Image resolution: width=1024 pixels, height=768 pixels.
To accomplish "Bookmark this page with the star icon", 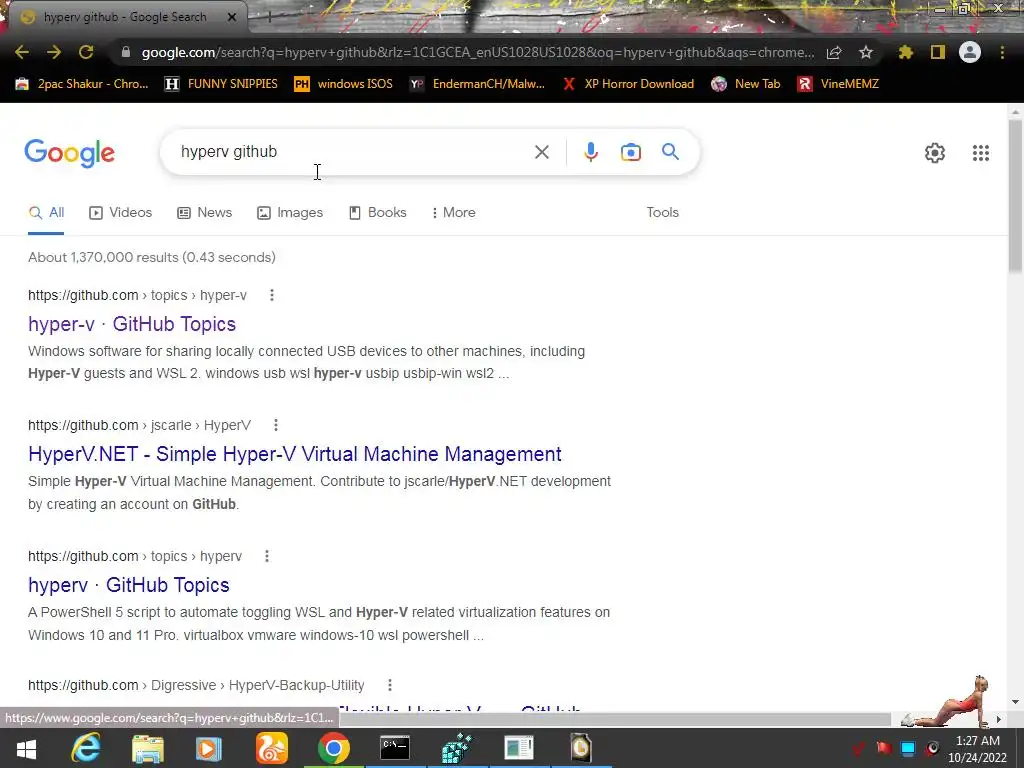I will (866, 52).
